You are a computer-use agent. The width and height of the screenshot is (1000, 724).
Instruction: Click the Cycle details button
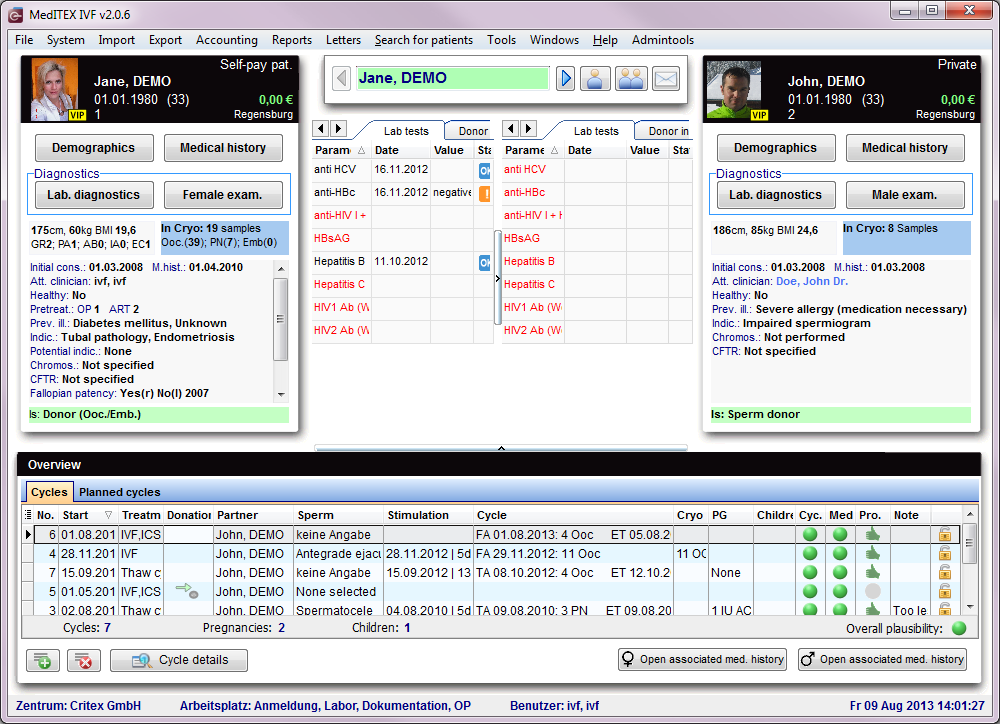tap(179, 660)
